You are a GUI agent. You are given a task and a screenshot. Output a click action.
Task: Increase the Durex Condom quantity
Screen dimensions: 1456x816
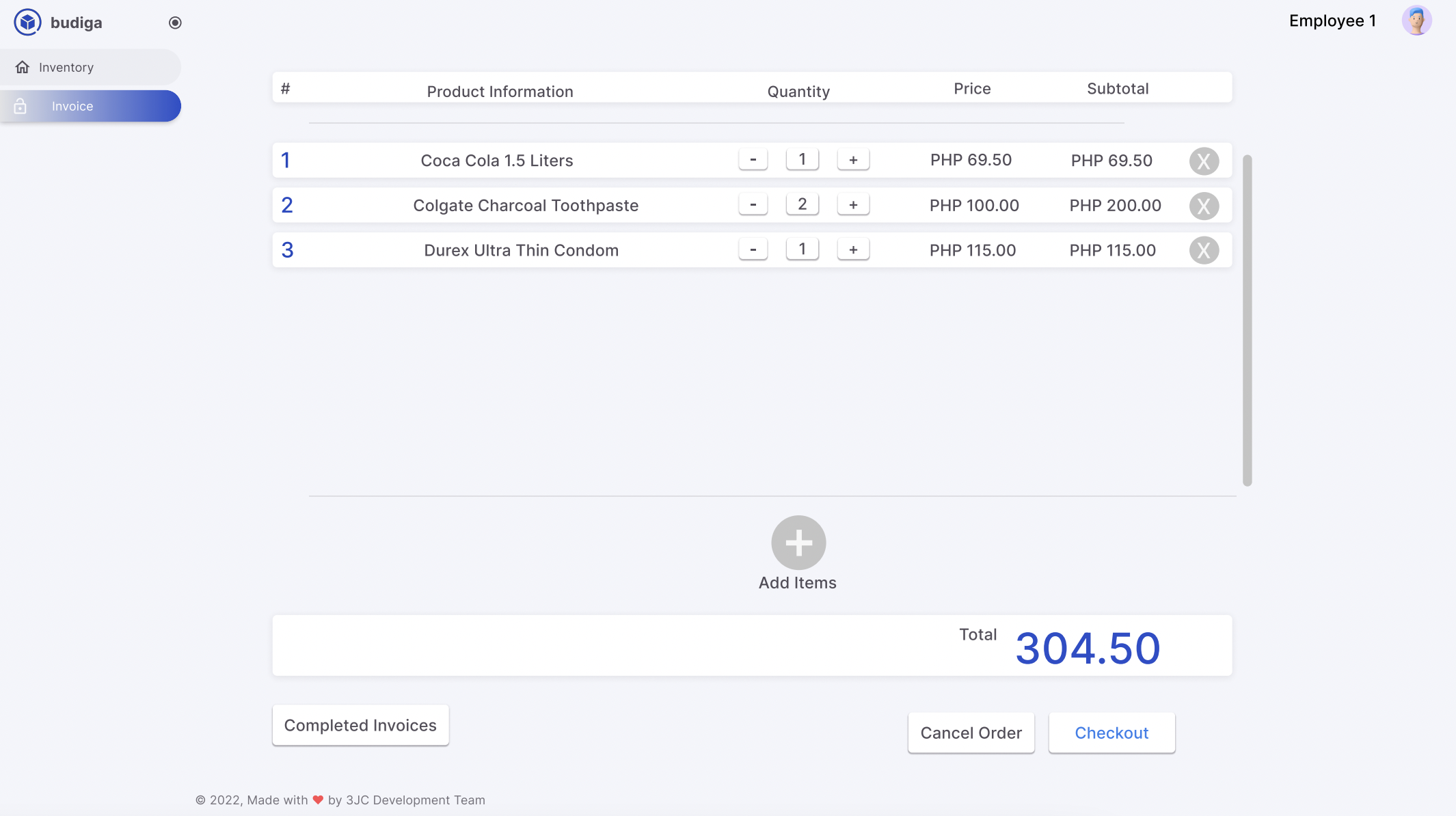pos(853,249)
